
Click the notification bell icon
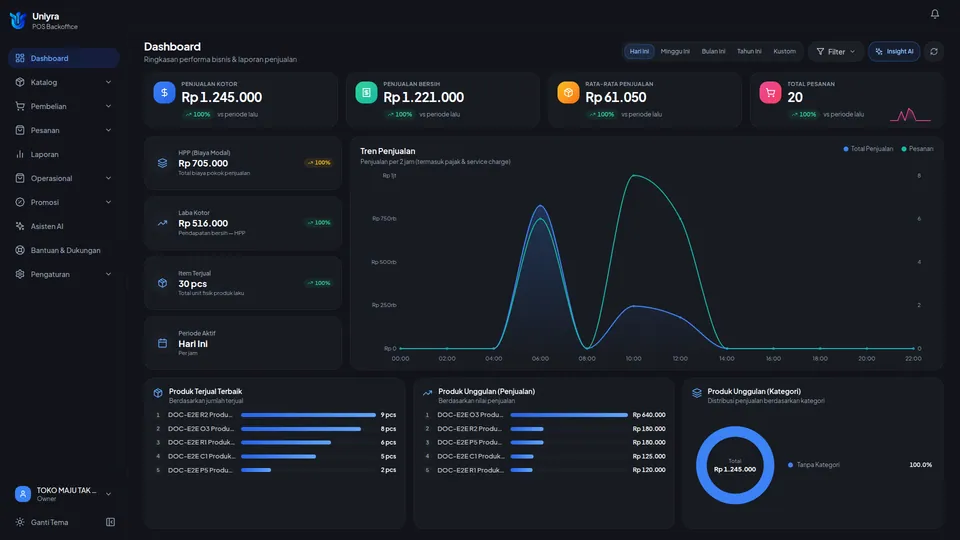pyautogui.click(x=934, y=13)
